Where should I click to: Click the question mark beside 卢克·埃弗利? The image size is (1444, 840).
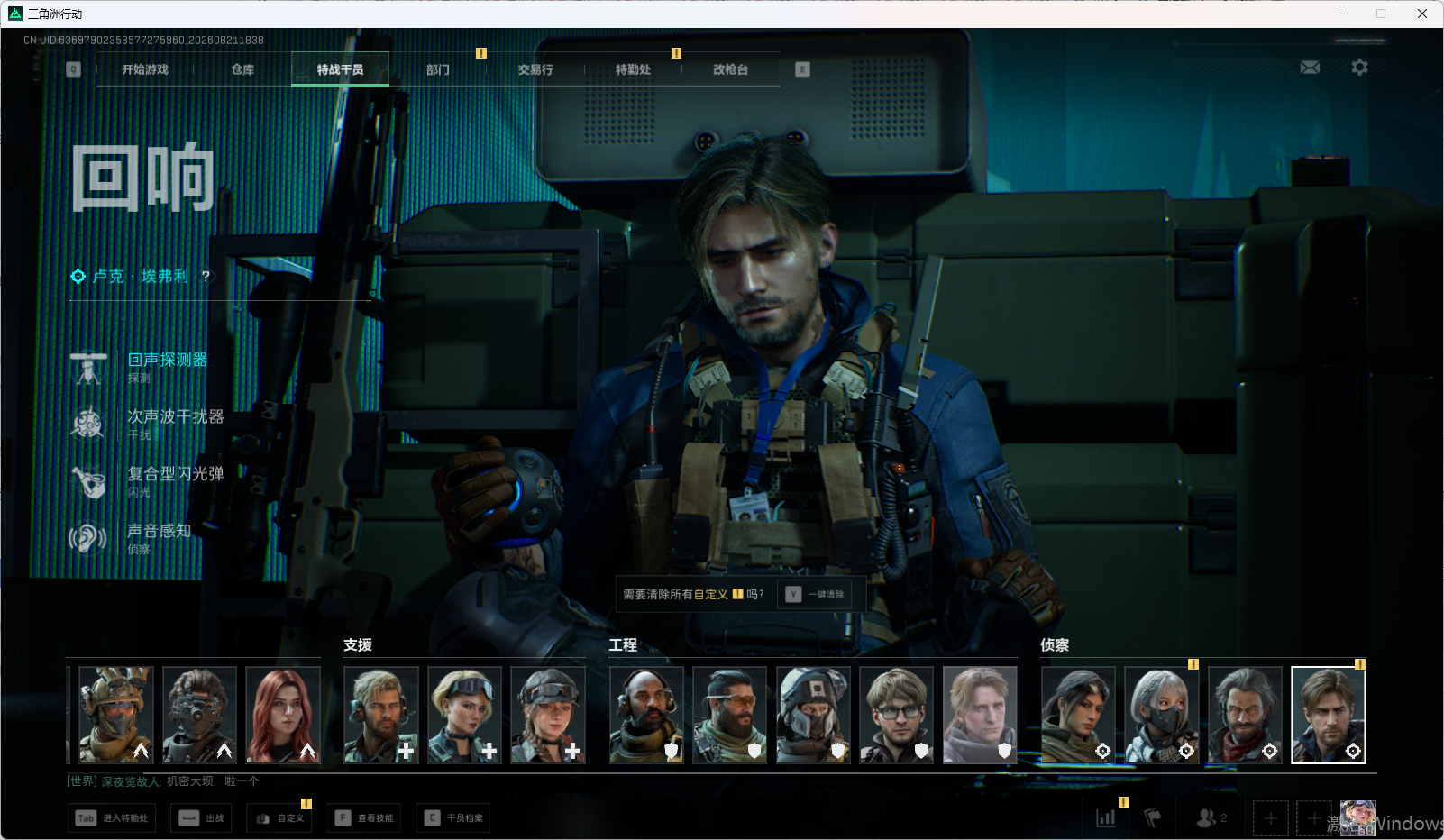click(206, 277)
